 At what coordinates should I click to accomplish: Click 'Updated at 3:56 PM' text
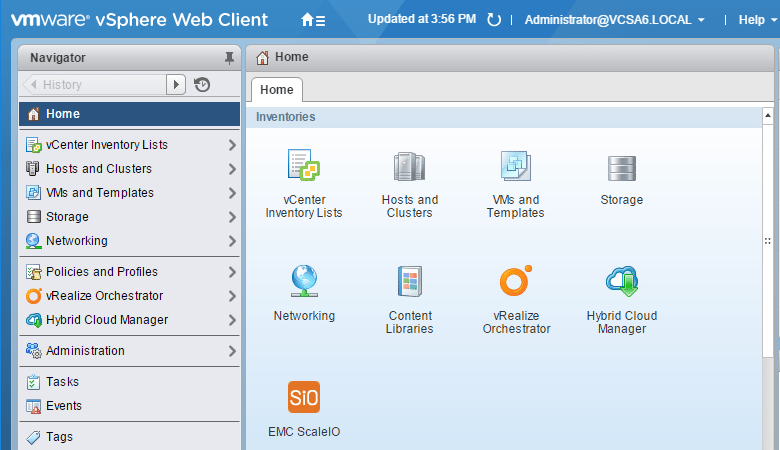(422, 19)
